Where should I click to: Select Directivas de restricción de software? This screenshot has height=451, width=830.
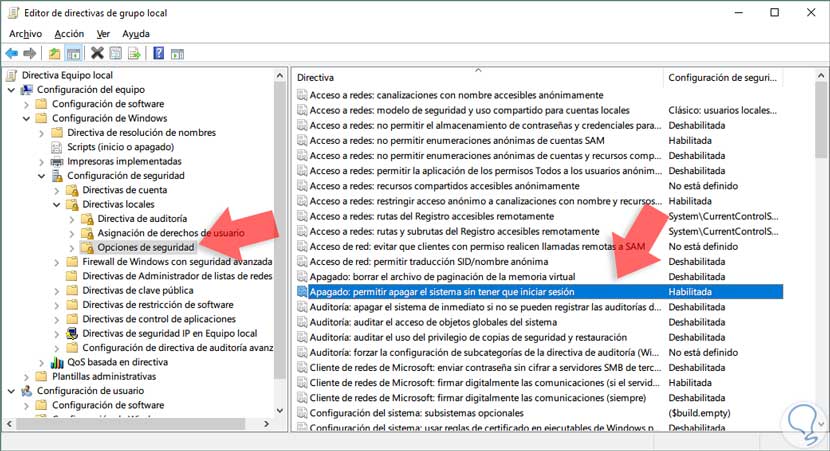[158, 304]
